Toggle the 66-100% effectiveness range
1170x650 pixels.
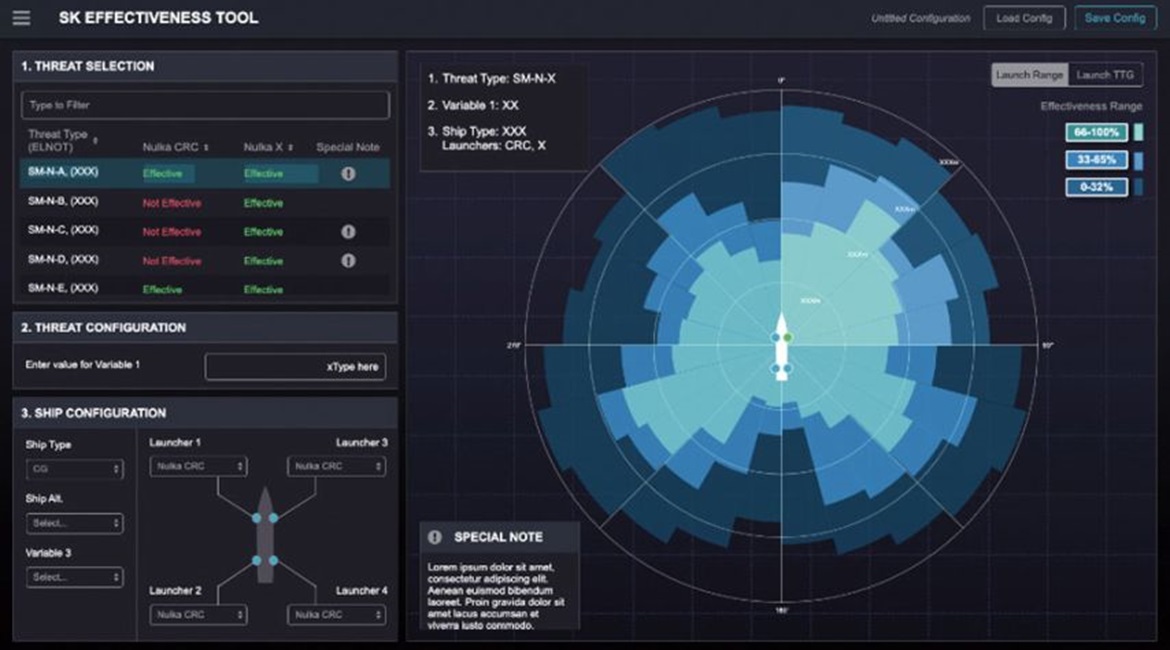[1096, 132]
